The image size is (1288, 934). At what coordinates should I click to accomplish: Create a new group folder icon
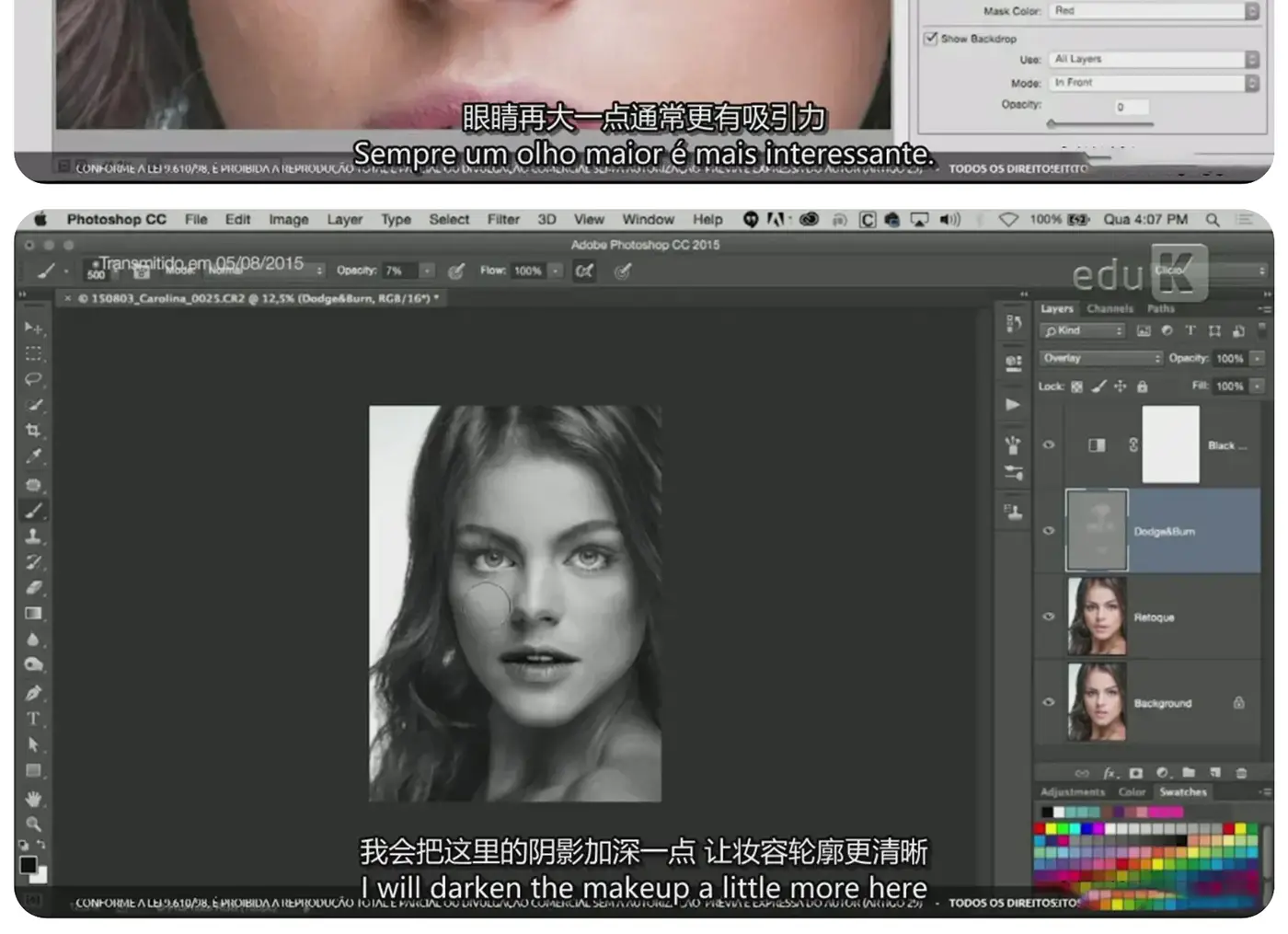(1189, 773)
